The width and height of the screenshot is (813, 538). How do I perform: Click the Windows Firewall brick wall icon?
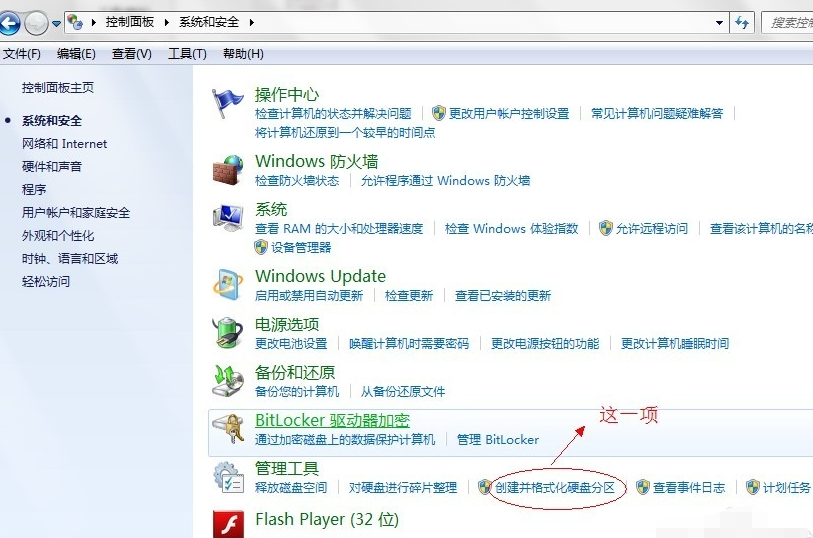[x=228, y=169]
